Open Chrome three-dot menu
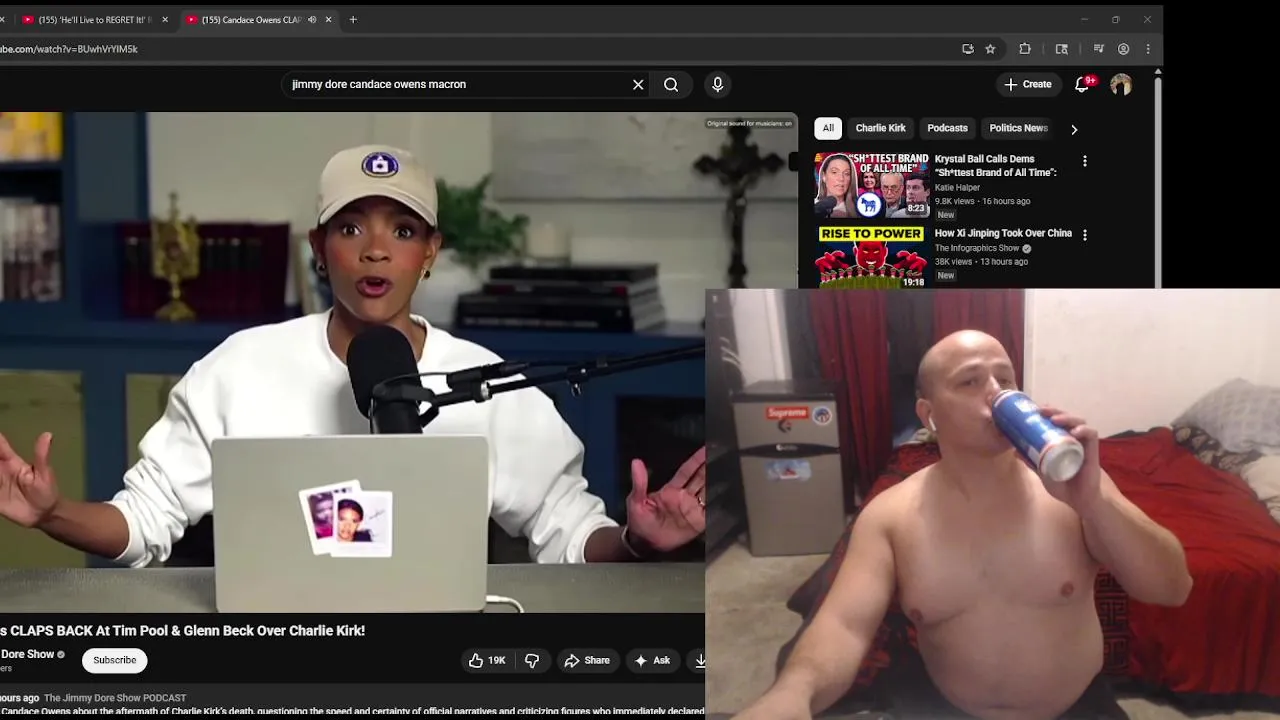This screenshot has height=720, width=1280. pyautogui.click(x=1148, y=49)
